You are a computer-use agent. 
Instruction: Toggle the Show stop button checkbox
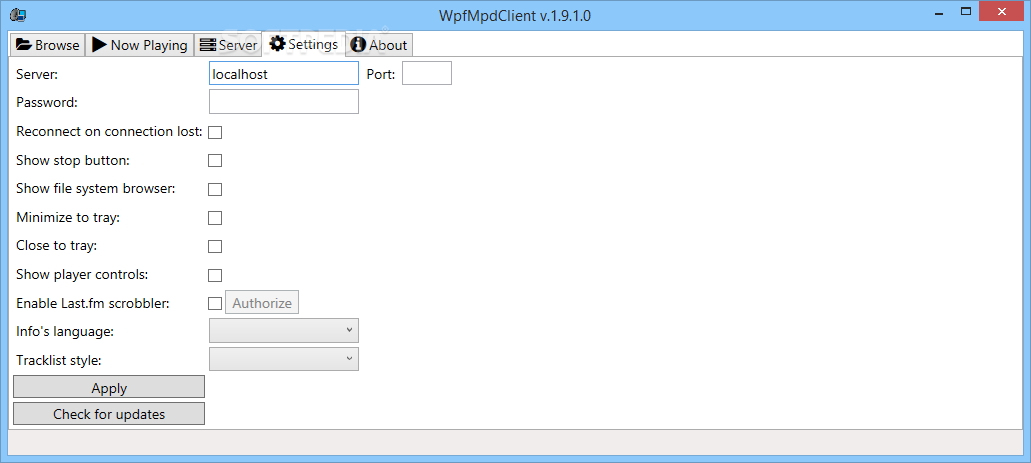(x=215, y=160)
